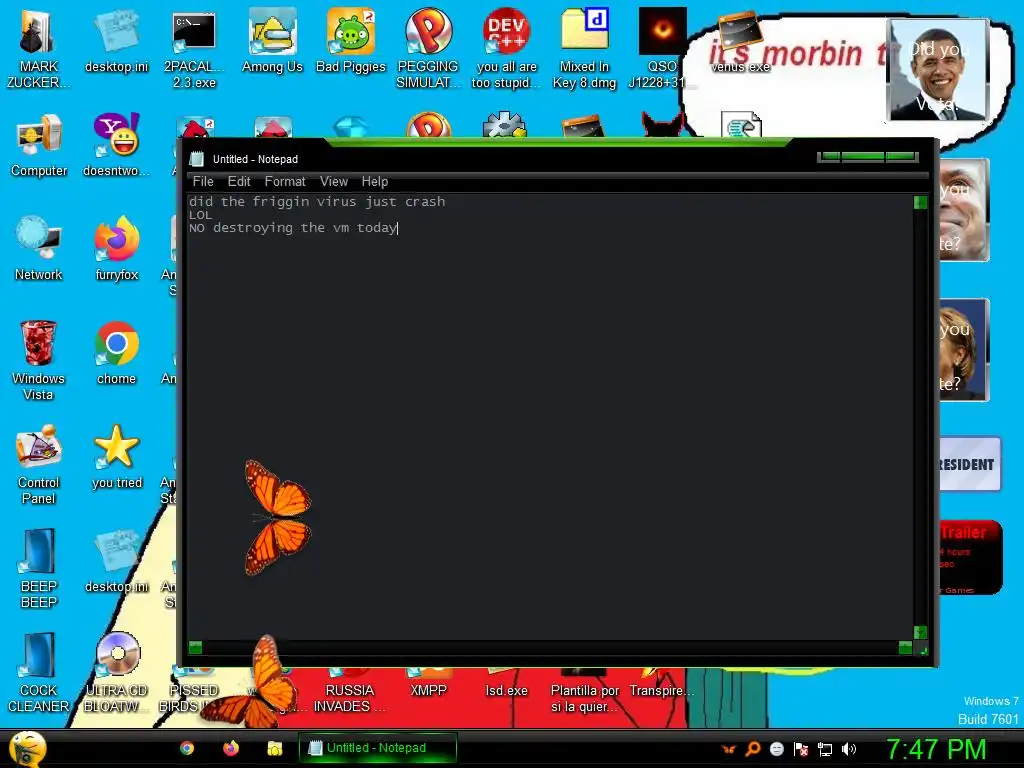Open the Among Us shortcut
1024x768 pixels.
pyautogui.click(x=272, y=40)
